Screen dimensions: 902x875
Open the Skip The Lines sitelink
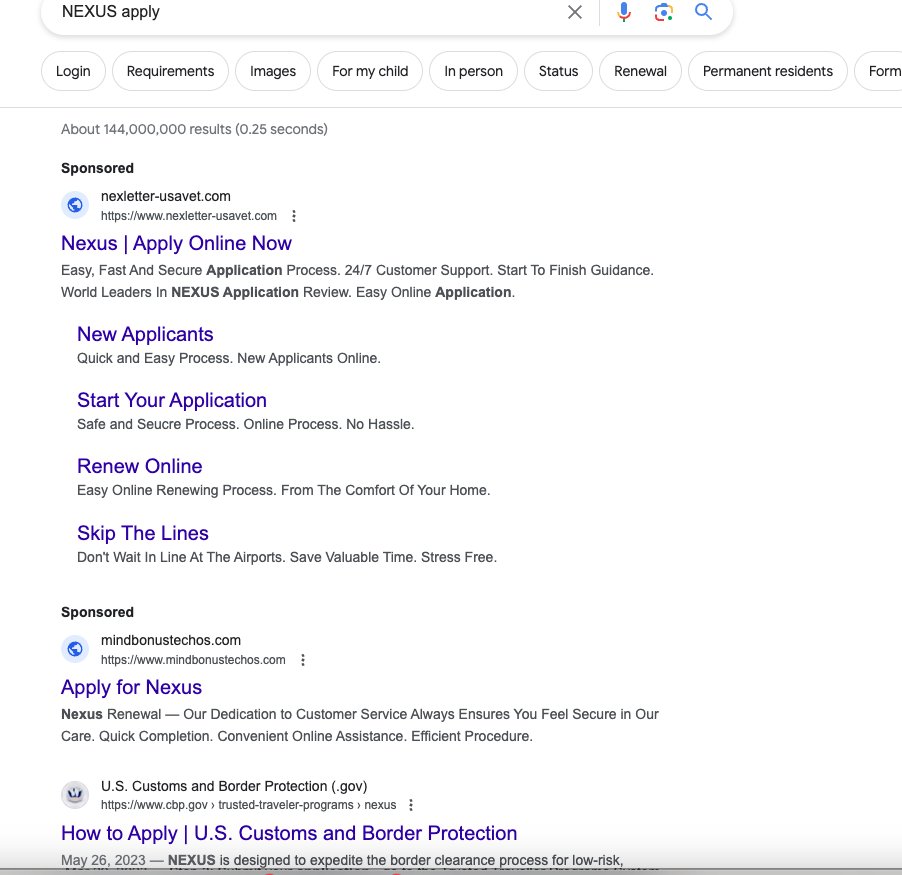click(142, 533)
